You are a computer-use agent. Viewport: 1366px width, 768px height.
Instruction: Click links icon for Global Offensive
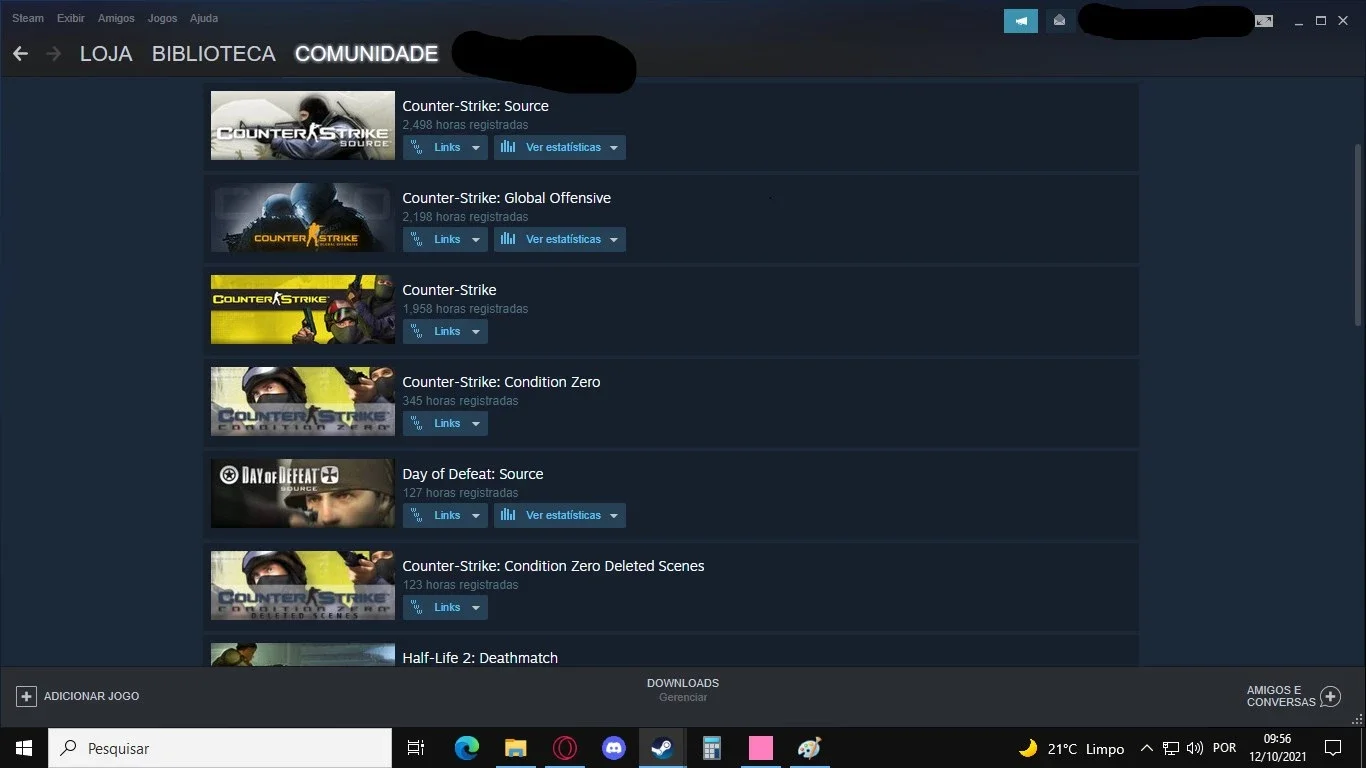point(418,239)
